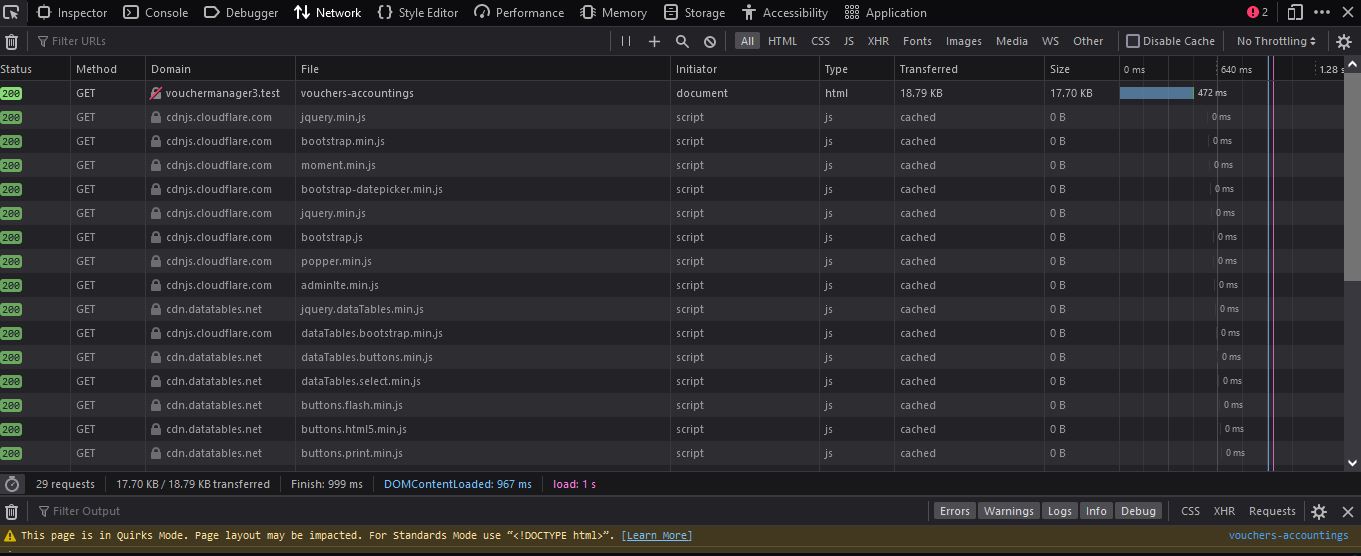This screenshot has height=556, width=1361.
Task: Click the lock icon on bootstrap-datepicker.min.js row
Action: tap(156, 189)
